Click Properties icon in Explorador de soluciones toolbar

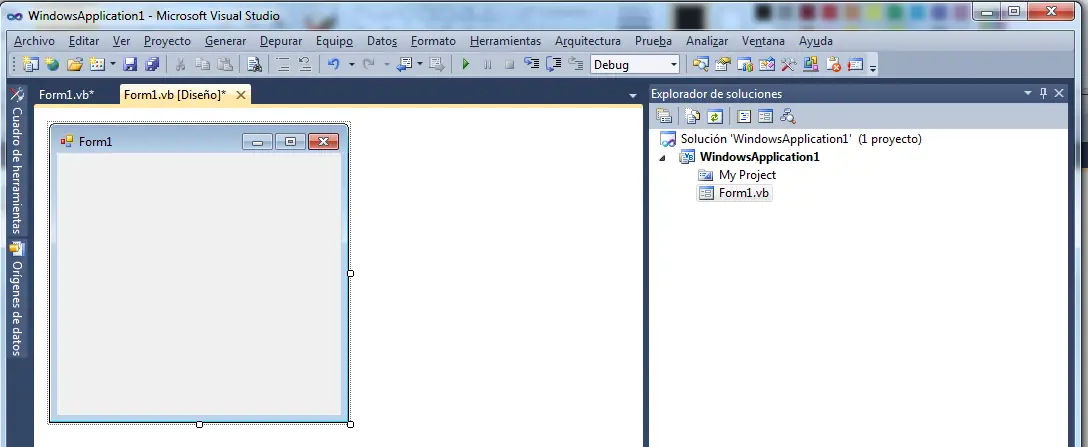click(x=664, y=116)
